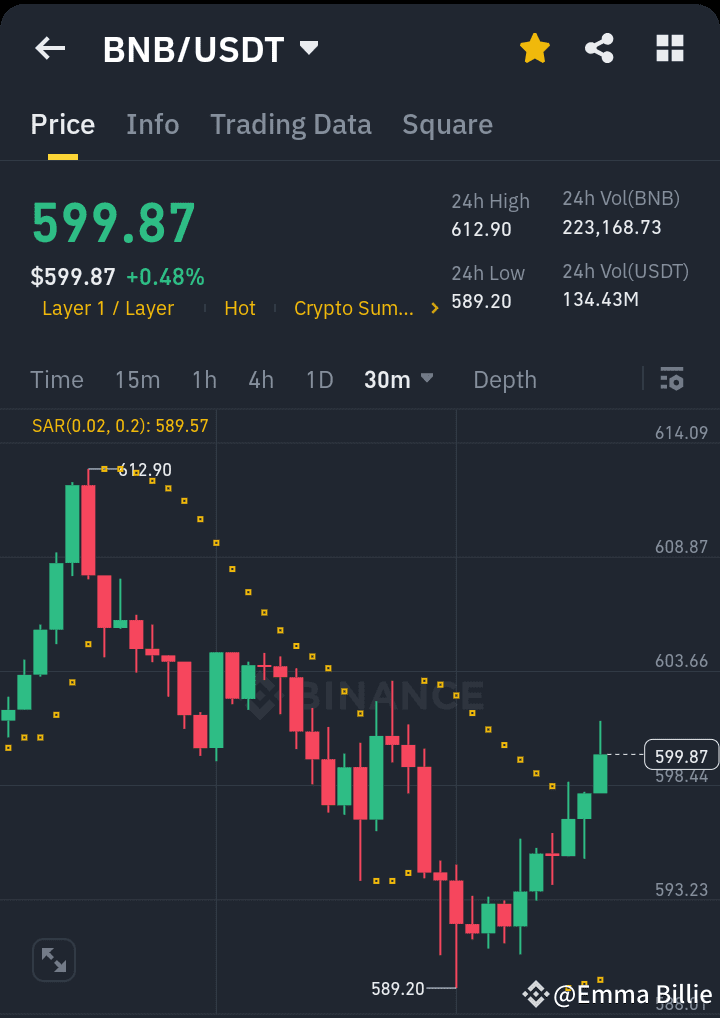Switch chart to Depth view
This screenshot has width=720, height=1018.
504,380
